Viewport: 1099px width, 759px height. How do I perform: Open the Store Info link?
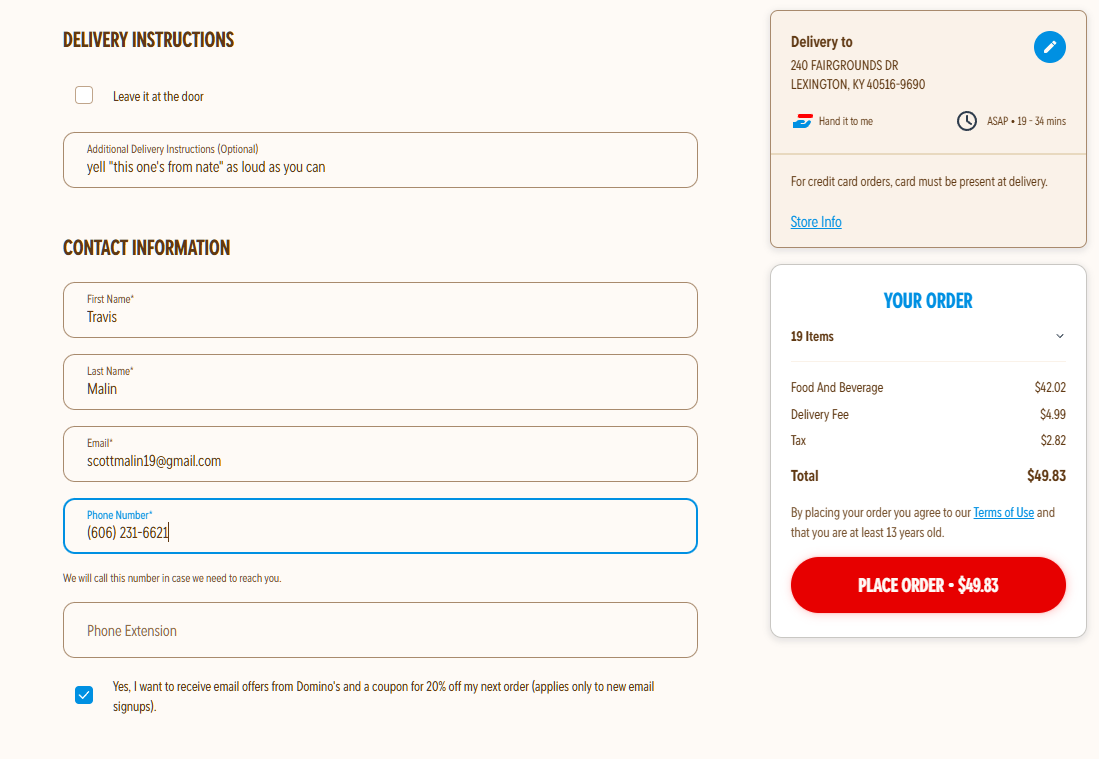pos(816,222)
